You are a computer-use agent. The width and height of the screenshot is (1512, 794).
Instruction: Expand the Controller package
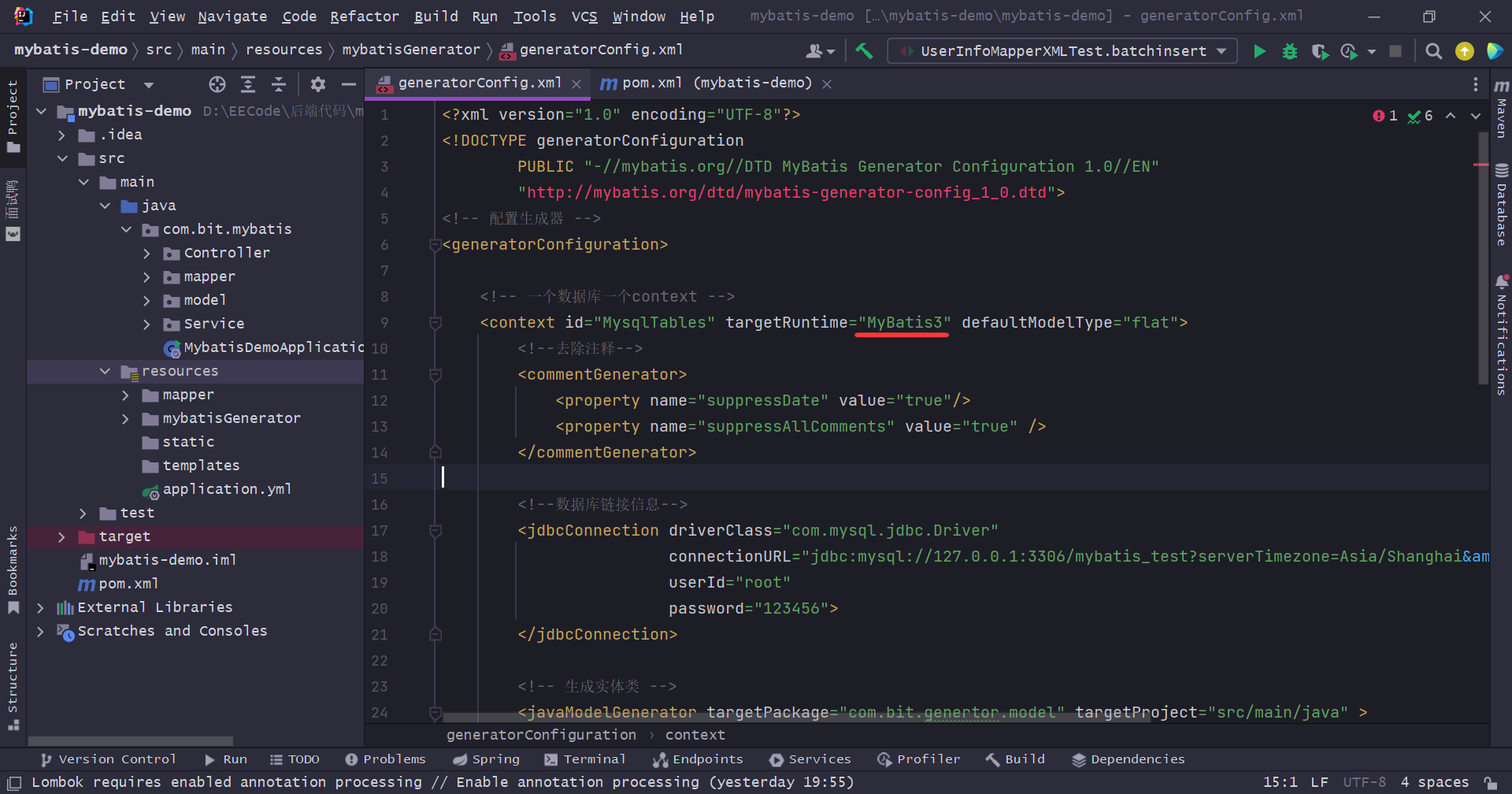[147, 253]
